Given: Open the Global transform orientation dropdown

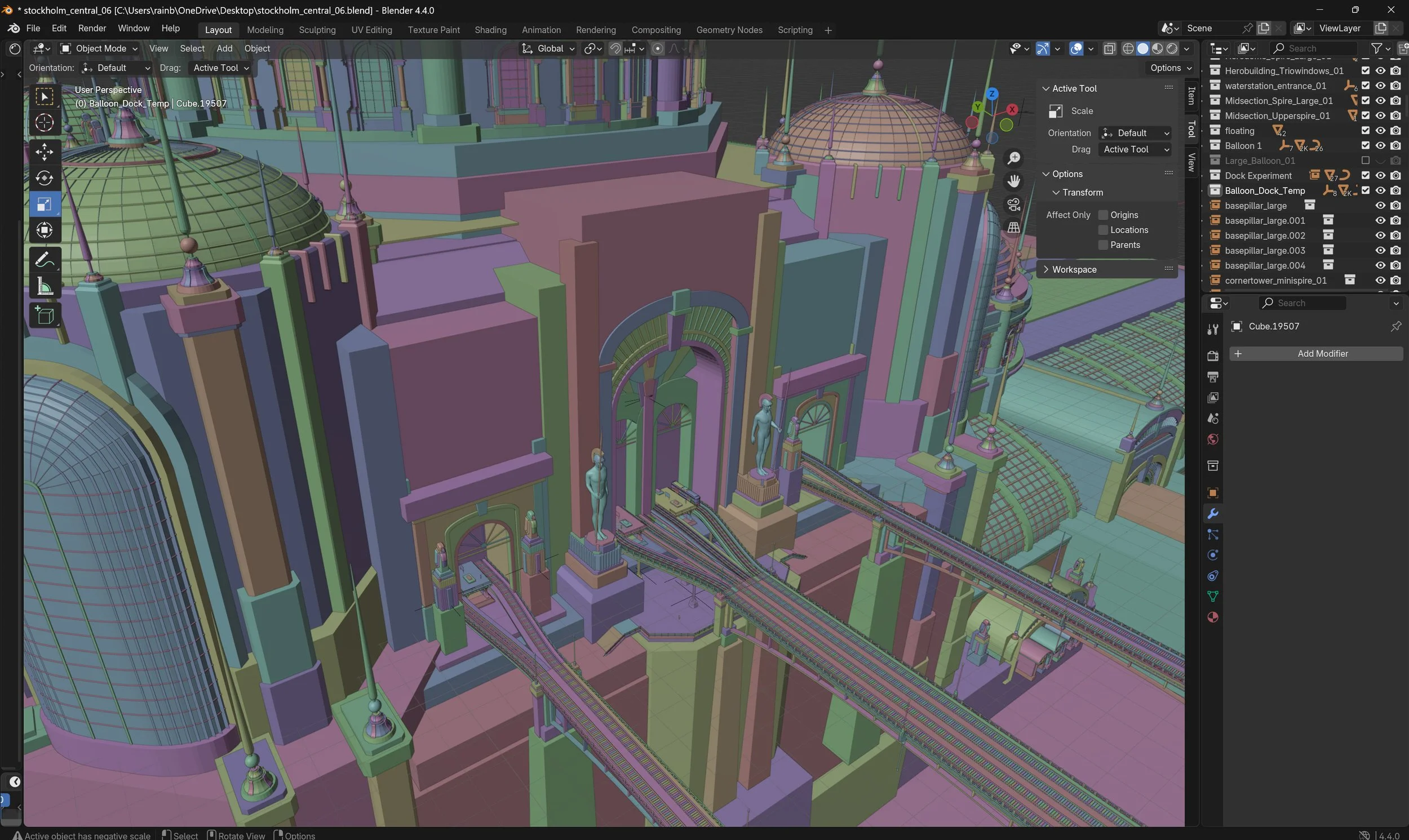Looking at the screenshot, I should coord(547,48).
